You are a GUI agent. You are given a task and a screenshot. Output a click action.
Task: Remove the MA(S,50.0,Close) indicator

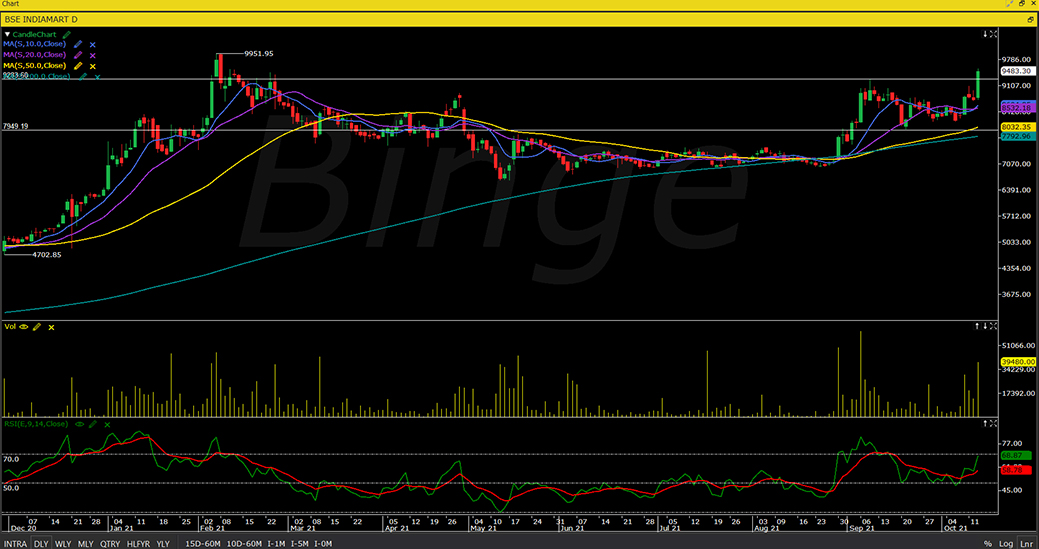93,66
